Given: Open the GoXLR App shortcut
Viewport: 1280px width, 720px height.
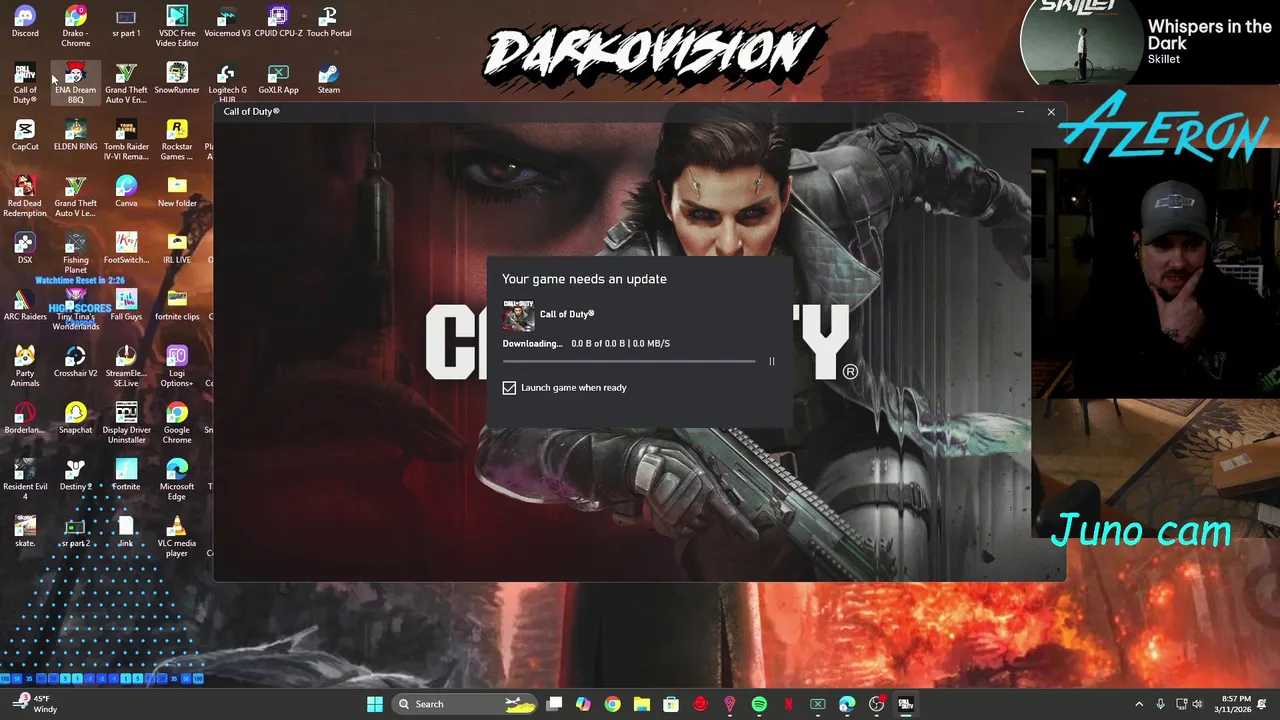Looking at the screenshot, I should coord(278,79).
